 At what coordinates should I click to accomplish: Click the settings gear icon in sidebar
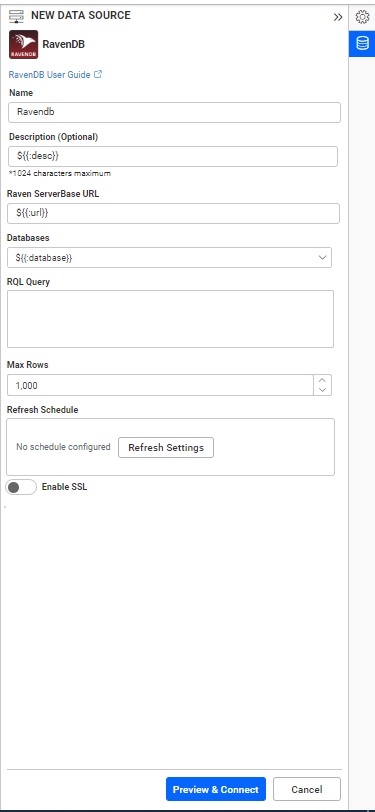[x=362, y=17]
